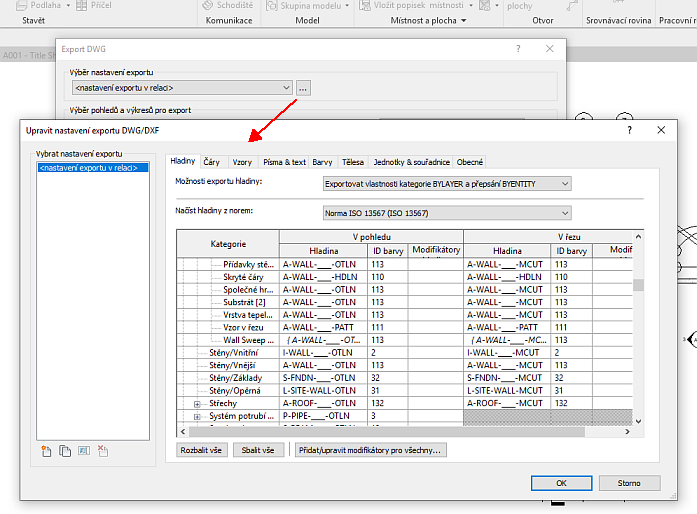The width and height of the screenshot is (697, 514).
Task: Click V pohledu layer cell S-FNDN-___-OTLN
Action: tap(324, 378)
